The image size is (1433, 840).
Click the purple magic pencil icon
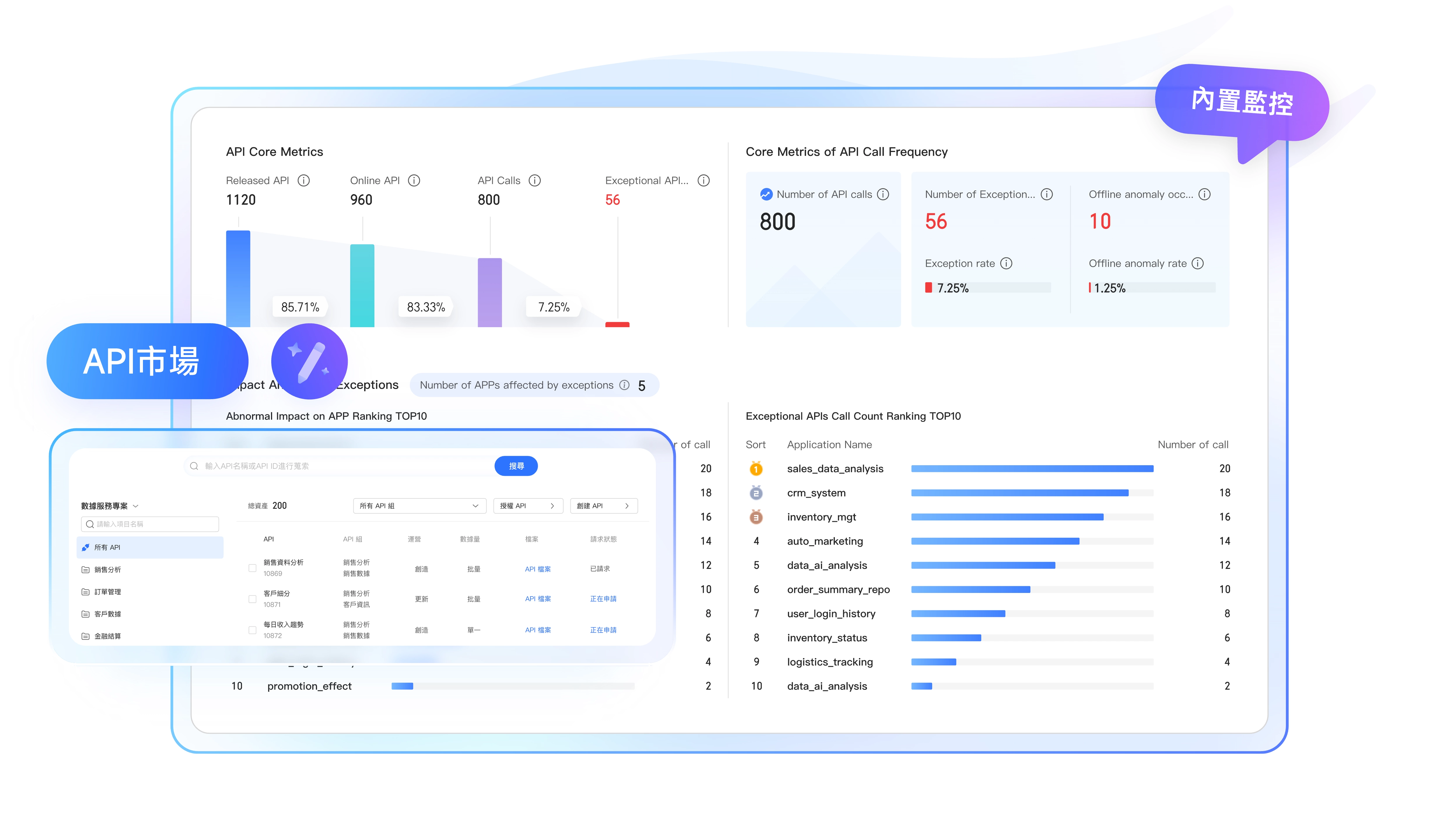tap(309, 361)
